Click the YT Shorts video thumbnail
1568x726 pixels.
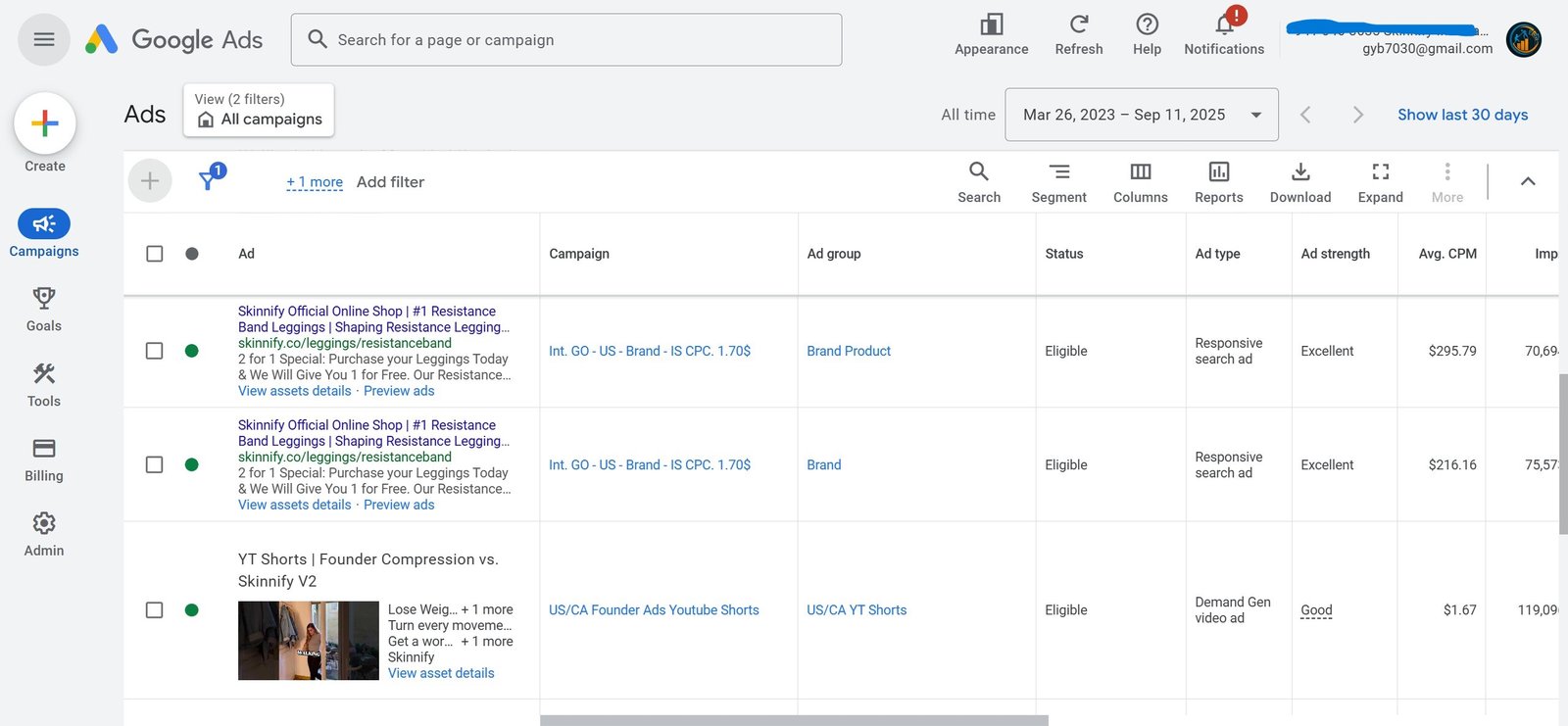[x=309, y=641]
